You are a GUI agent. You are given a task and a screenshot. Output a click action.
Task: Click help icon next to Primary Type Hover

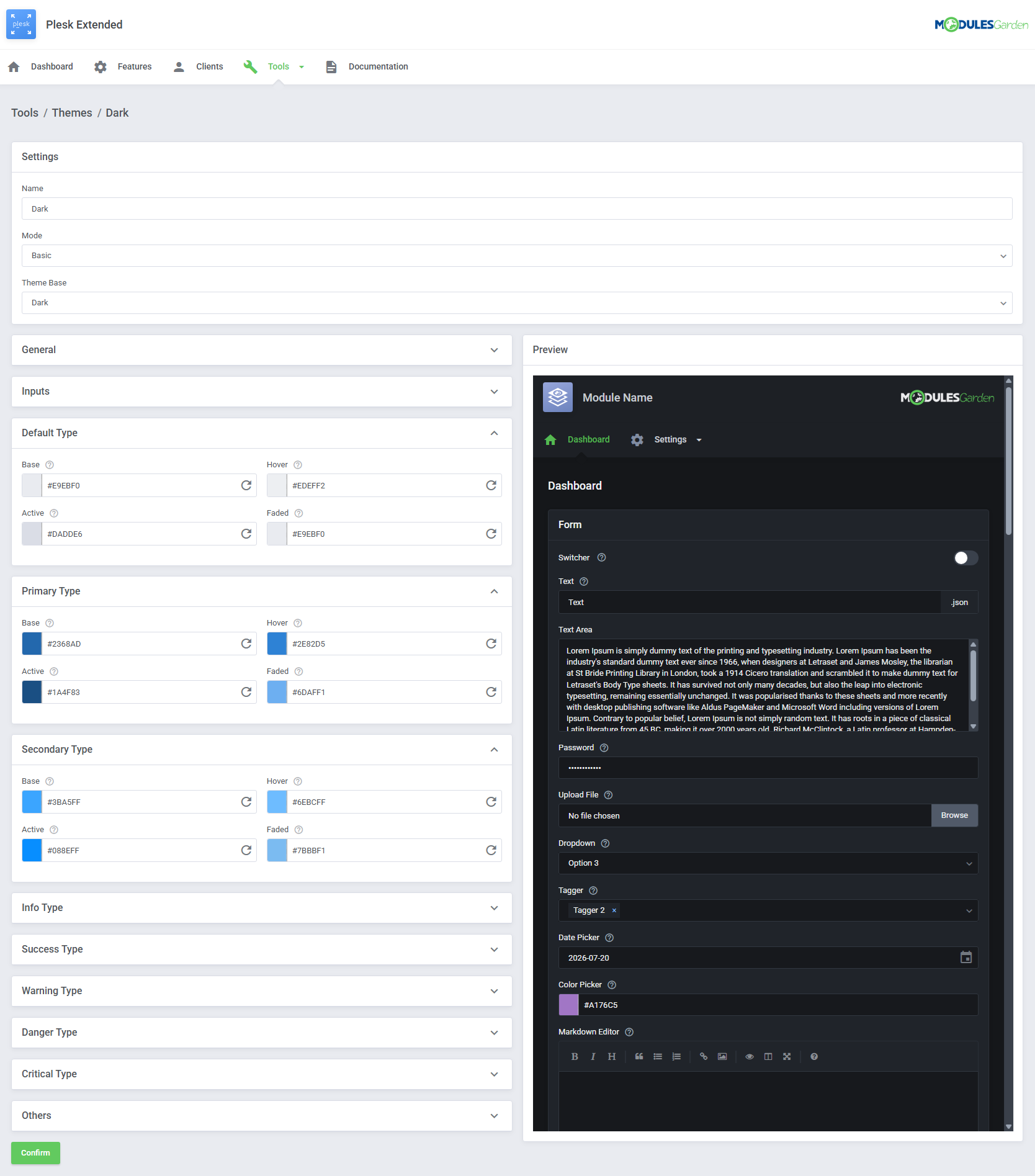[298, 623]
